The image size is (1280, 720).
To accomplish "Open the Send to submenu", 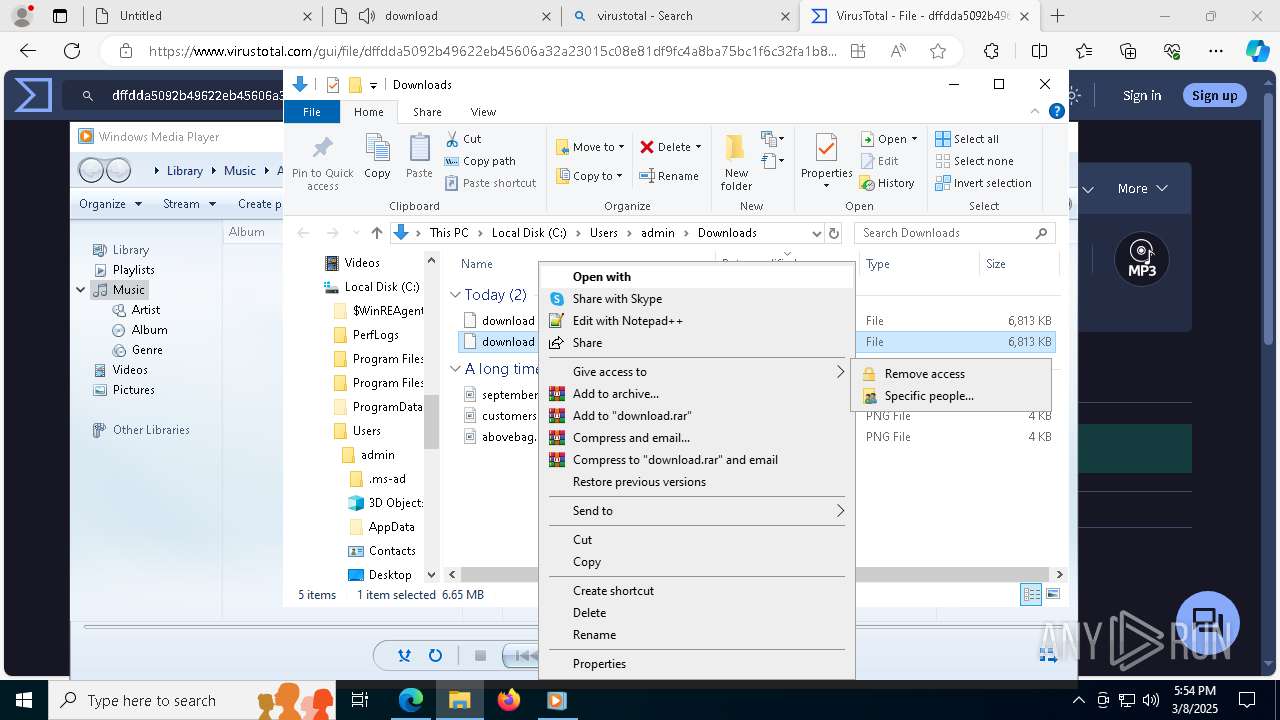I will [696, 511].
